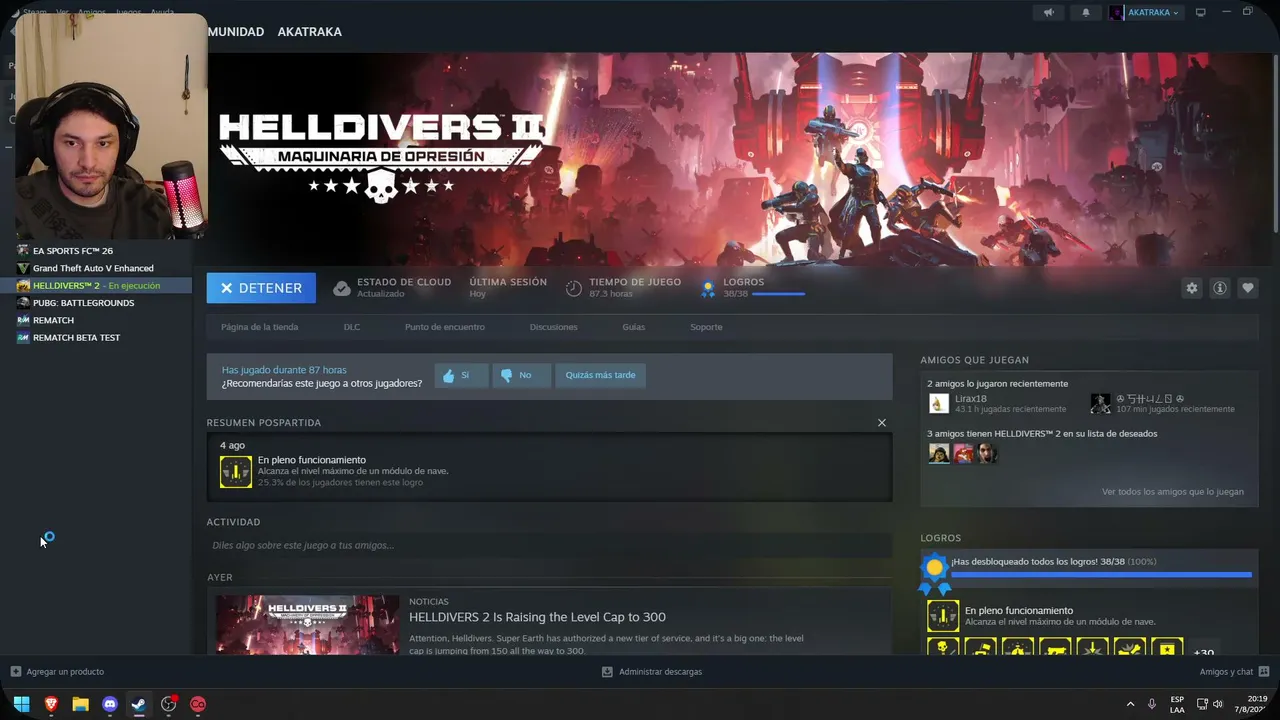The height and width of the screenshot is (720, 1280).
Task: Show hidden system tray icons chevron
Action: coord(1130,704)
